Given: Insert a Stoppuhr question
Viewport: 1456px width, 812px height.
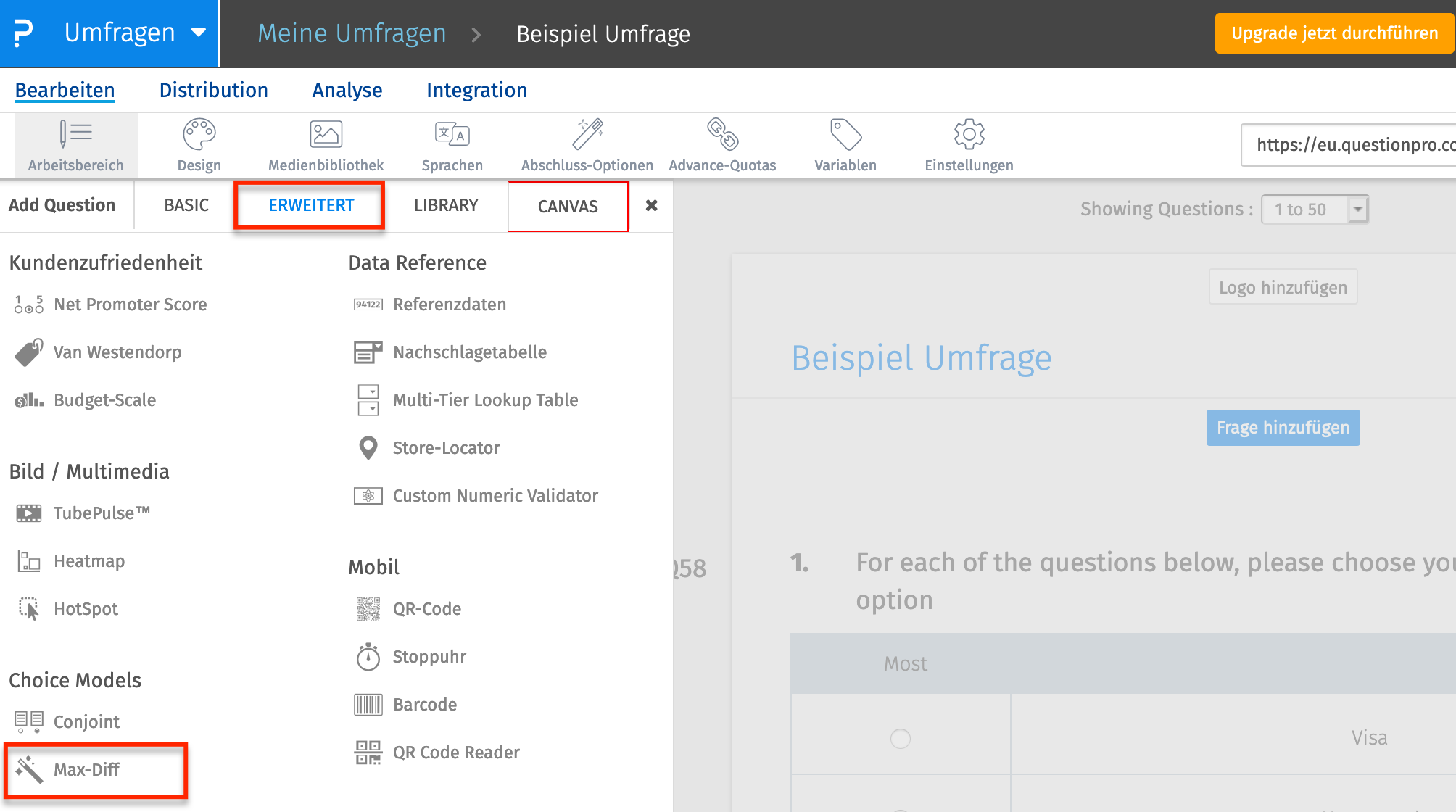Looking at the screenshot, I should click(429, 656).
